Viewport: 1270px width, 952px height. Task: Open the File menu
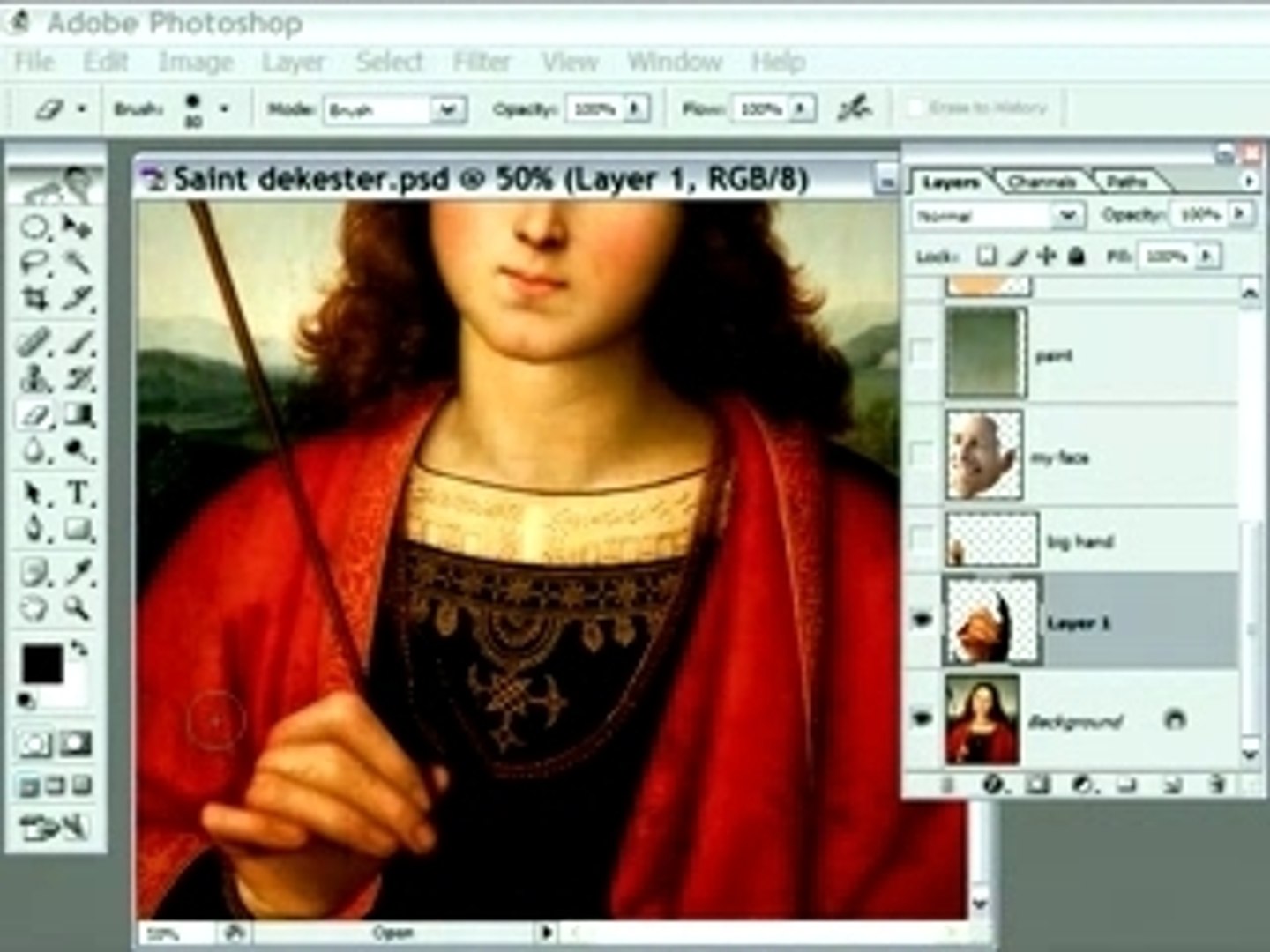click(x=34, y=62)
